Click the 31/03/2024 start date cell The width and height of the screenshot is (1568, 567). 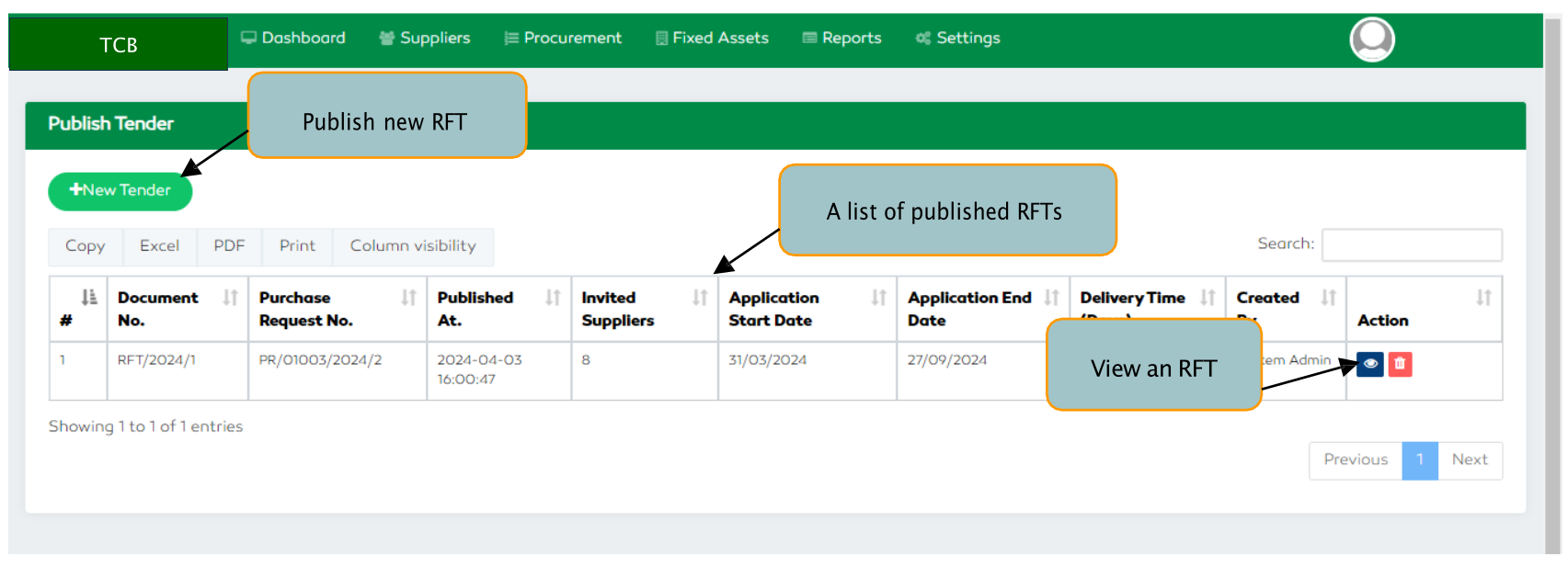point(807,371)
